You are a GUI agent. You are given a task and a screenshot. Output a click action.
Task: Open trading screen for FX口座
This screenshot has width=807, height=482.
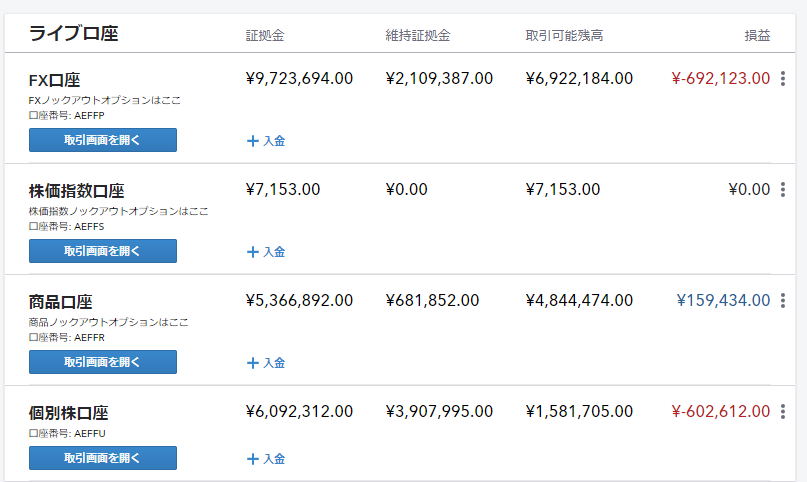tap(103, 140)
